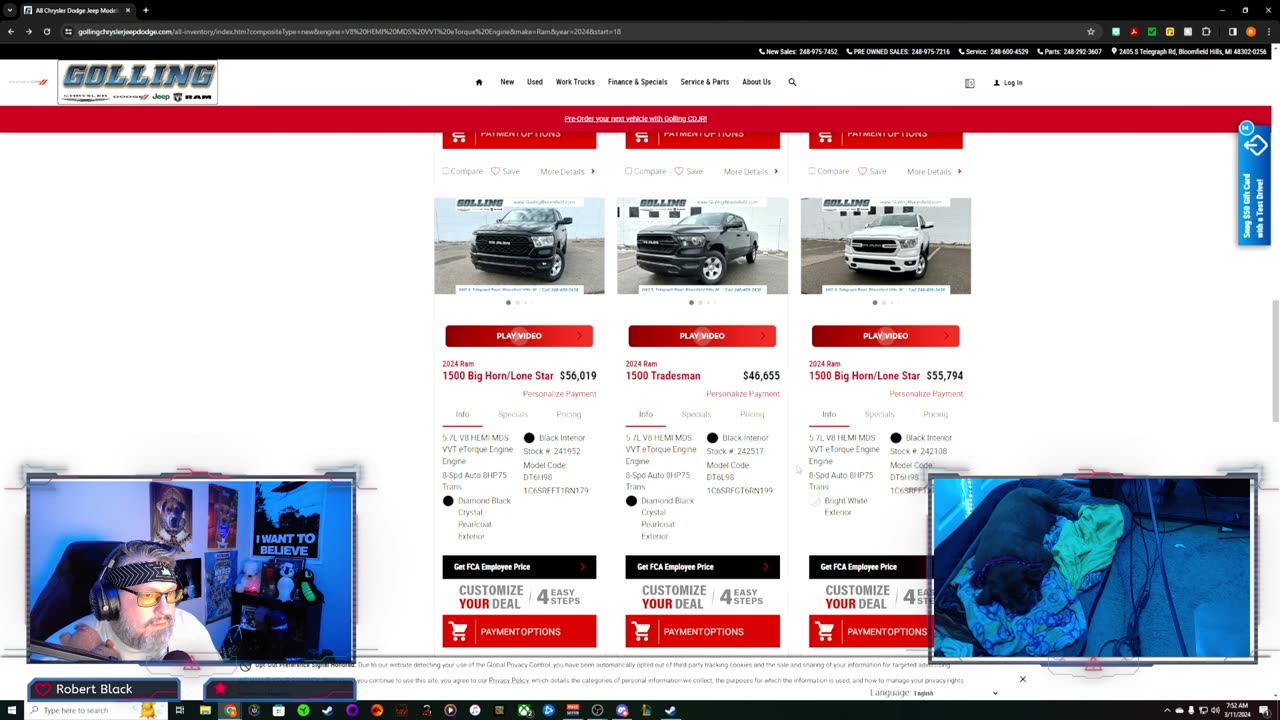Open the Chrome tab search dropdown arrow
The height and width of the screenshot is (720, 1280).
pyautogui.click(x=10, y=10)
